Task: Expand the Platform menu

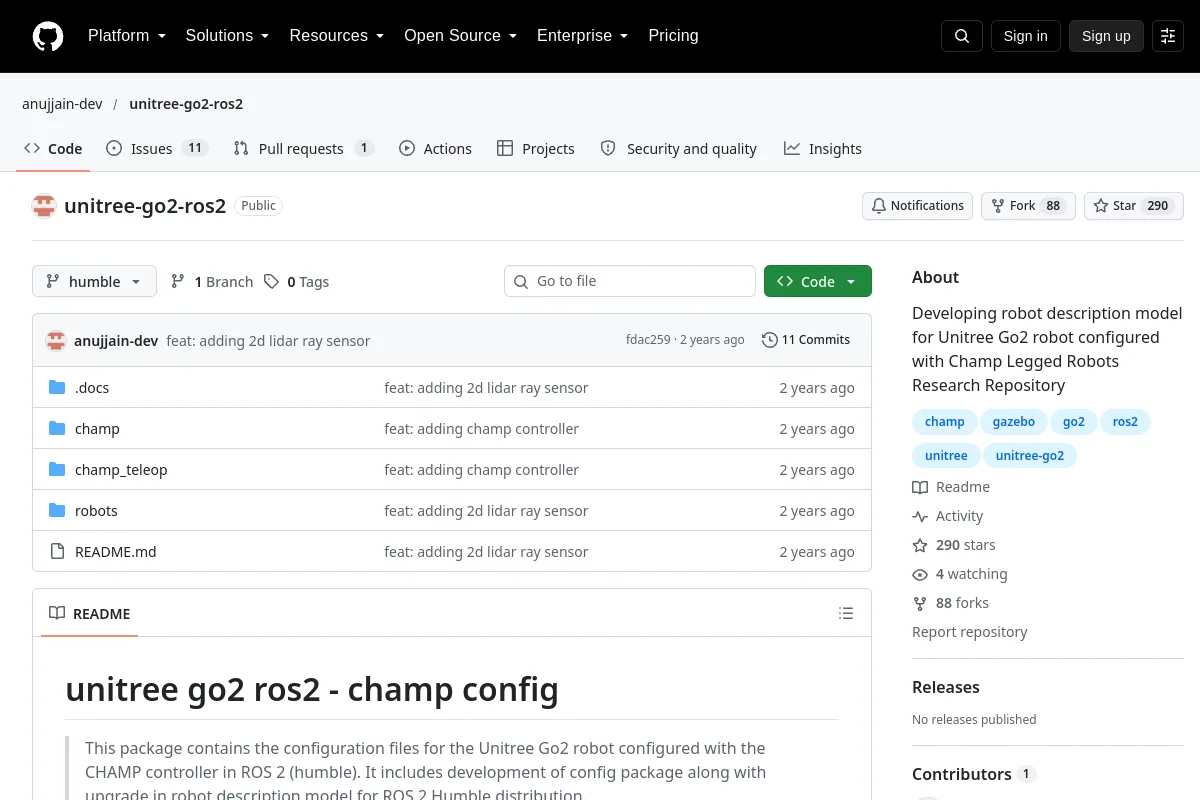Action: [x=127, y=36]
